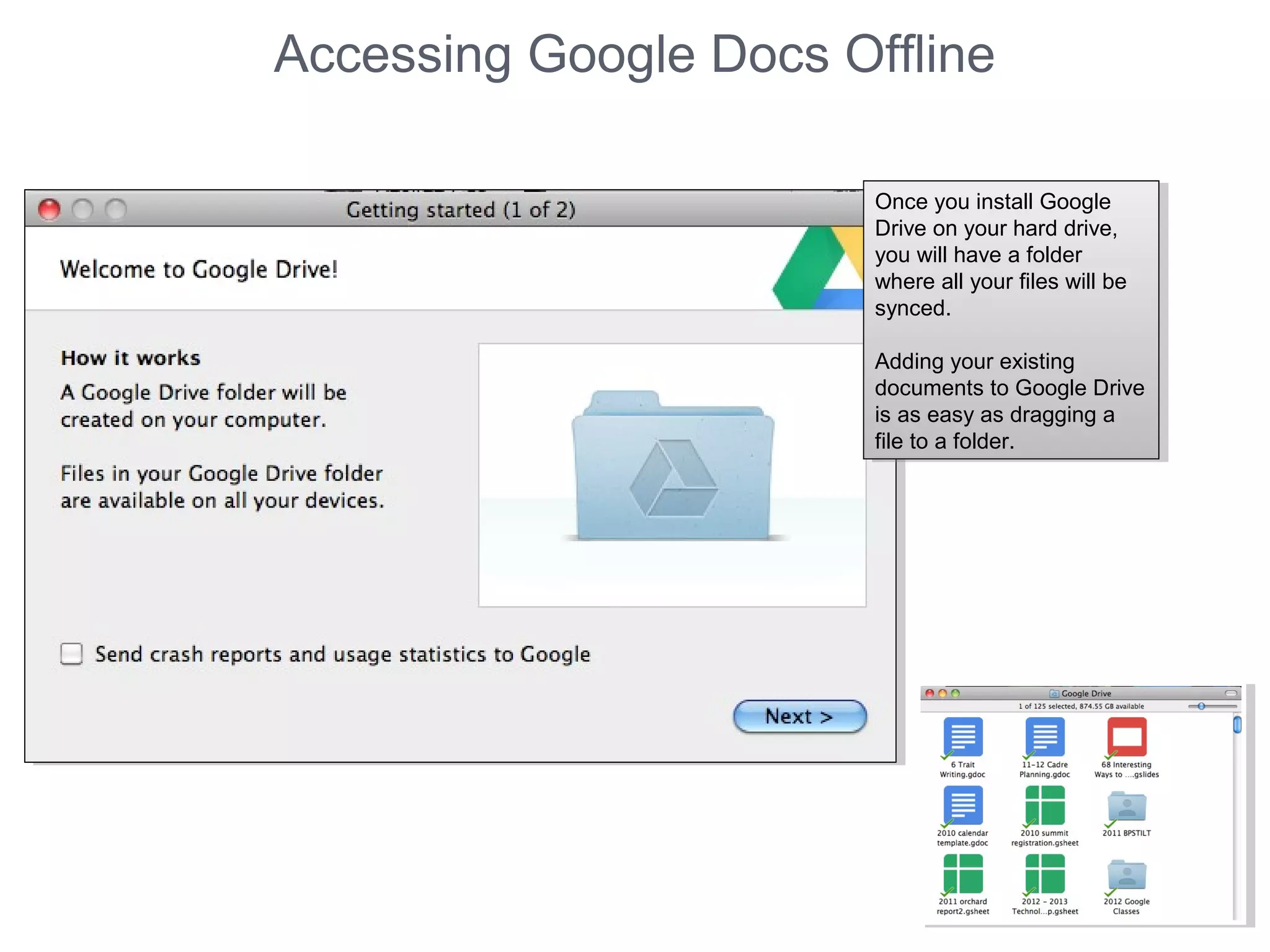
Task: Select 2010 calendar template.gdoc file icon
Action: [x=962, y=806]
